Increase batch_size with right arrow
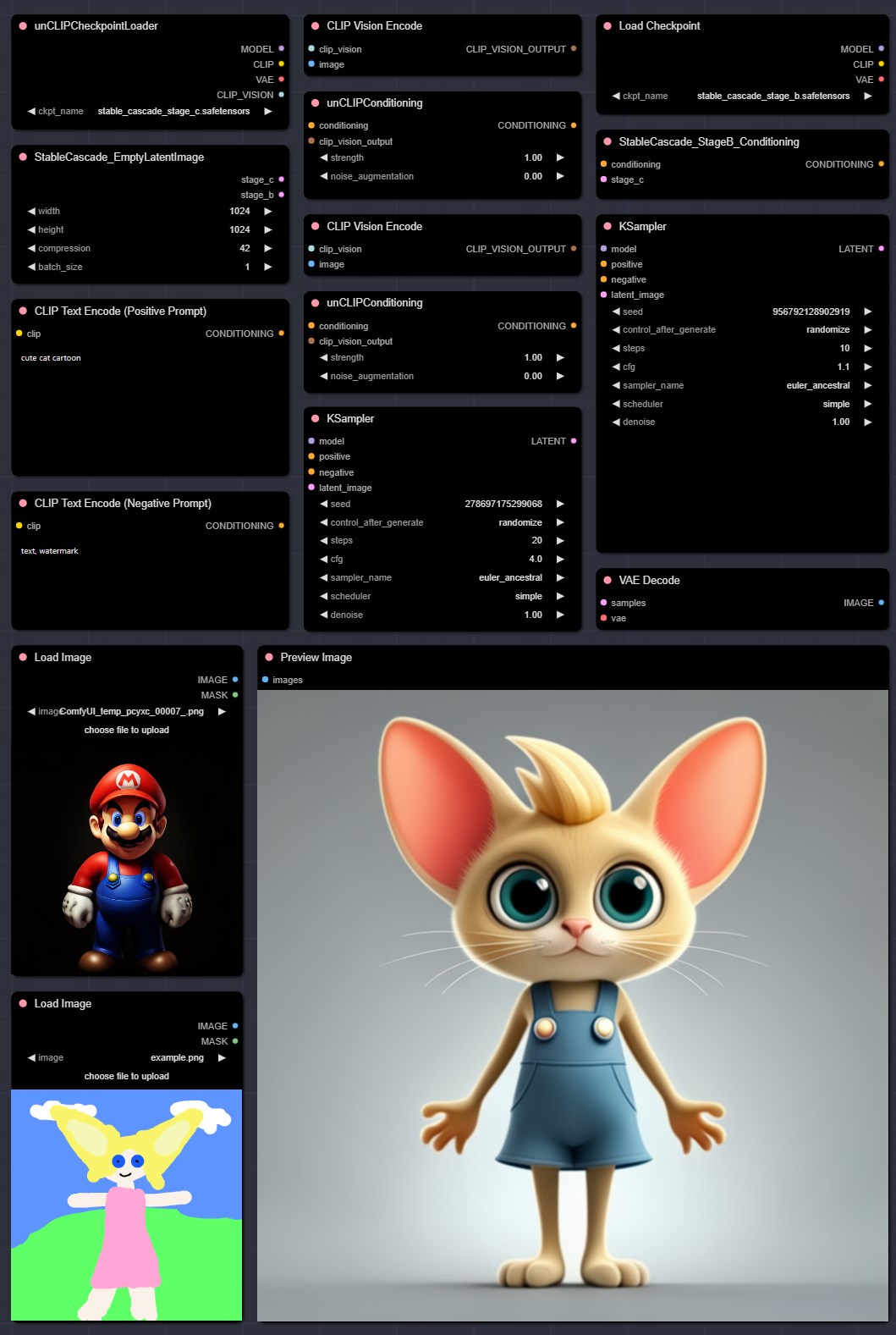896x1335 pixels. (268, 267)
